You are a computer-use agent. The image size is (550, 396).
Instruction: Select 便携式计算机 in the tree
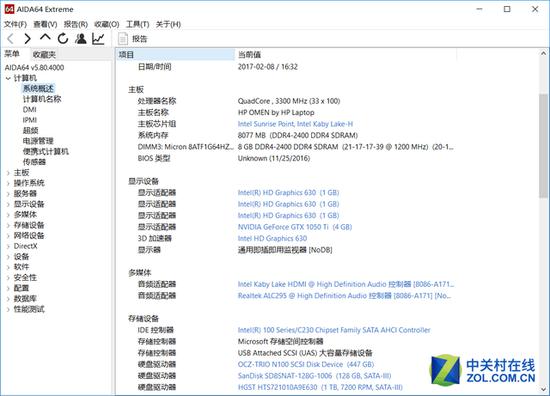tap(46, 152)
